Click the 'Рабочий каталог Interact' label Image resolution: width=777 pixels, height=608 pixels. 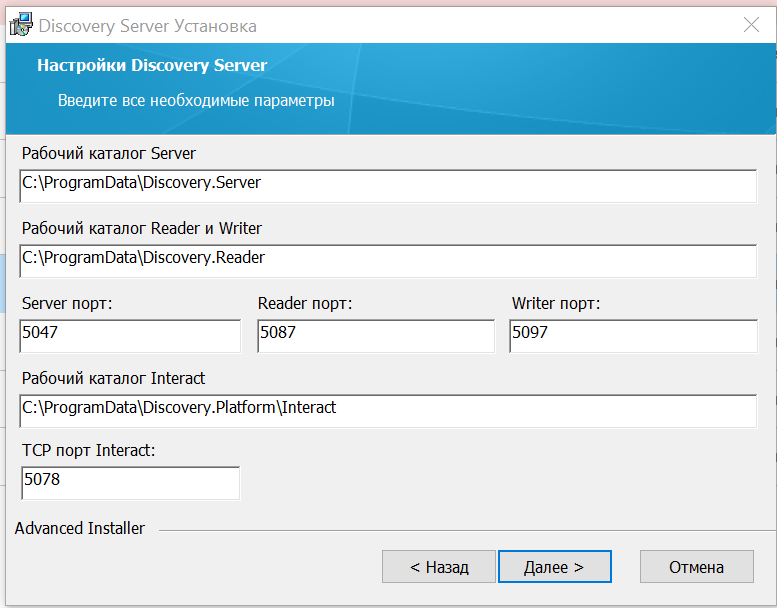[x=113, y=378]
